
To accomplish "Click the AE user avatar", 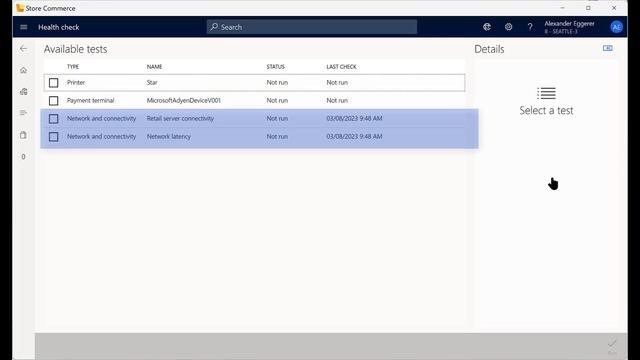I will click(616, 27).
